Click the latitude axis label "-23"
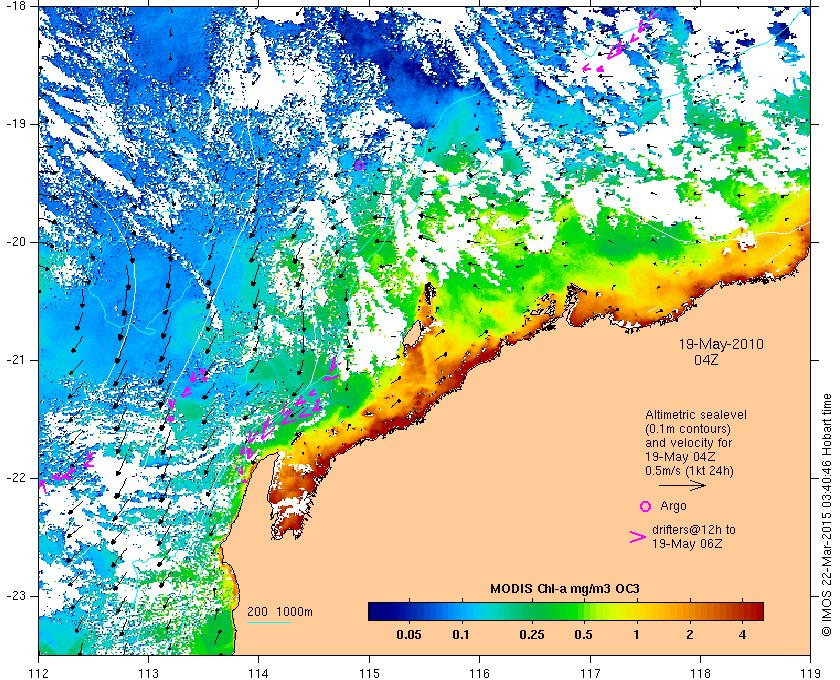The width and height of the screenshot is (840, 680). pos(15,596)
